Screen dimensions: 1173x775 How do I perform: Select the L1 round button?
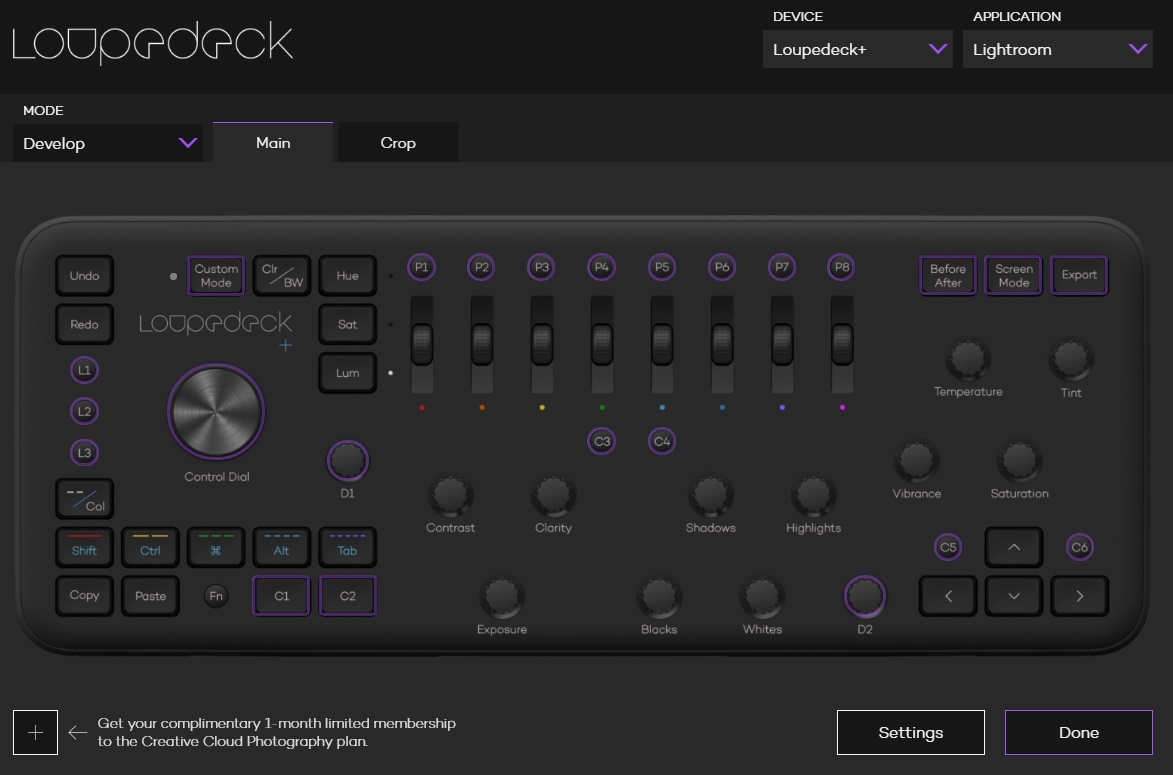[x=85, y=370]
